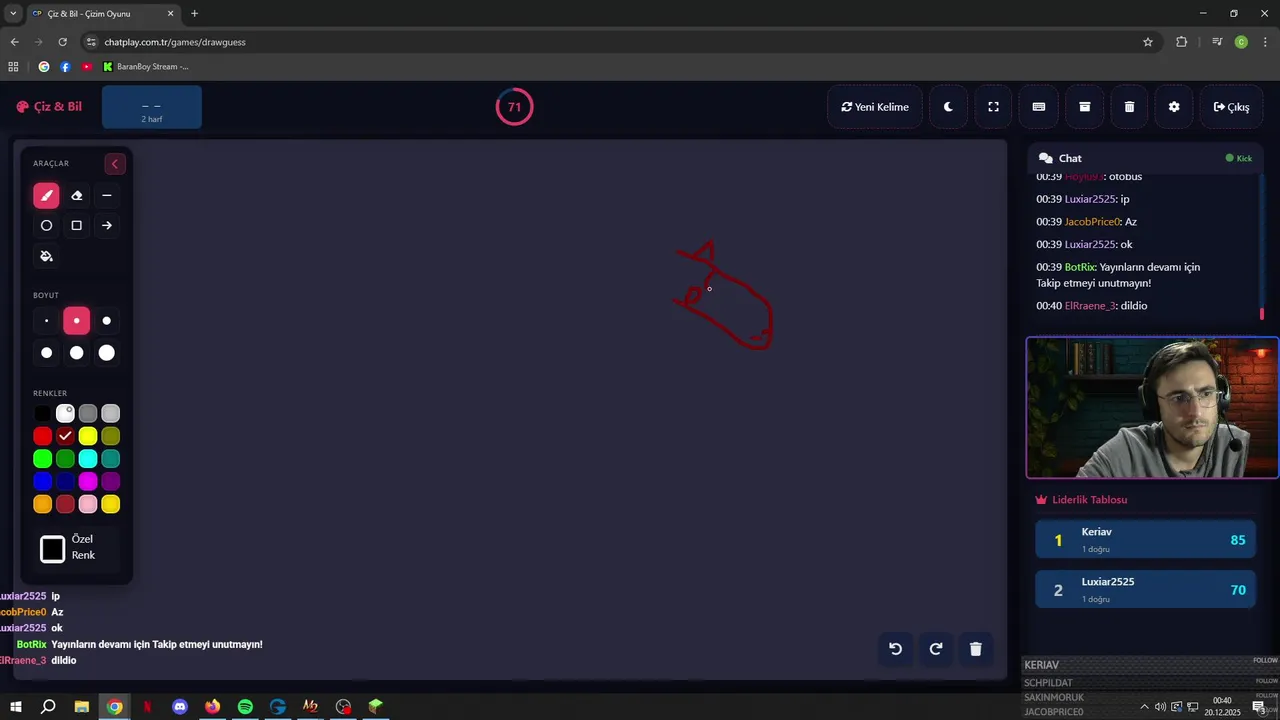Click Keriav leaderboard row
The image size is (1280, 720).
click(1146, 540)
